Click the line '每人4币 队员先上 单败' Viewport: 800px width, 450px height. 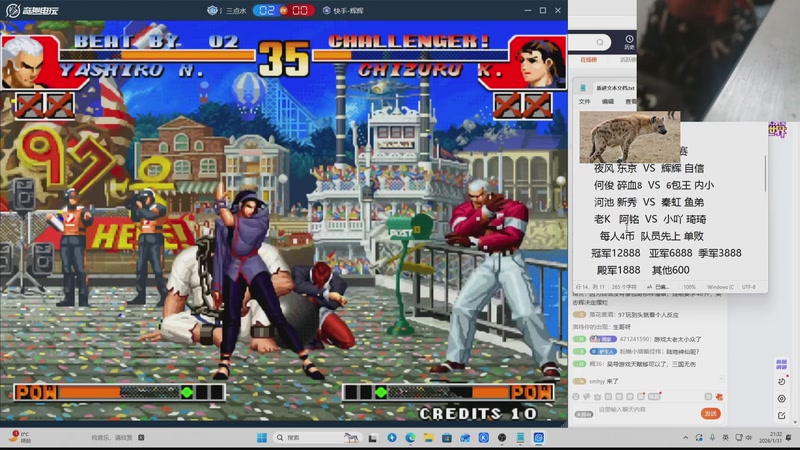point(652,236)
